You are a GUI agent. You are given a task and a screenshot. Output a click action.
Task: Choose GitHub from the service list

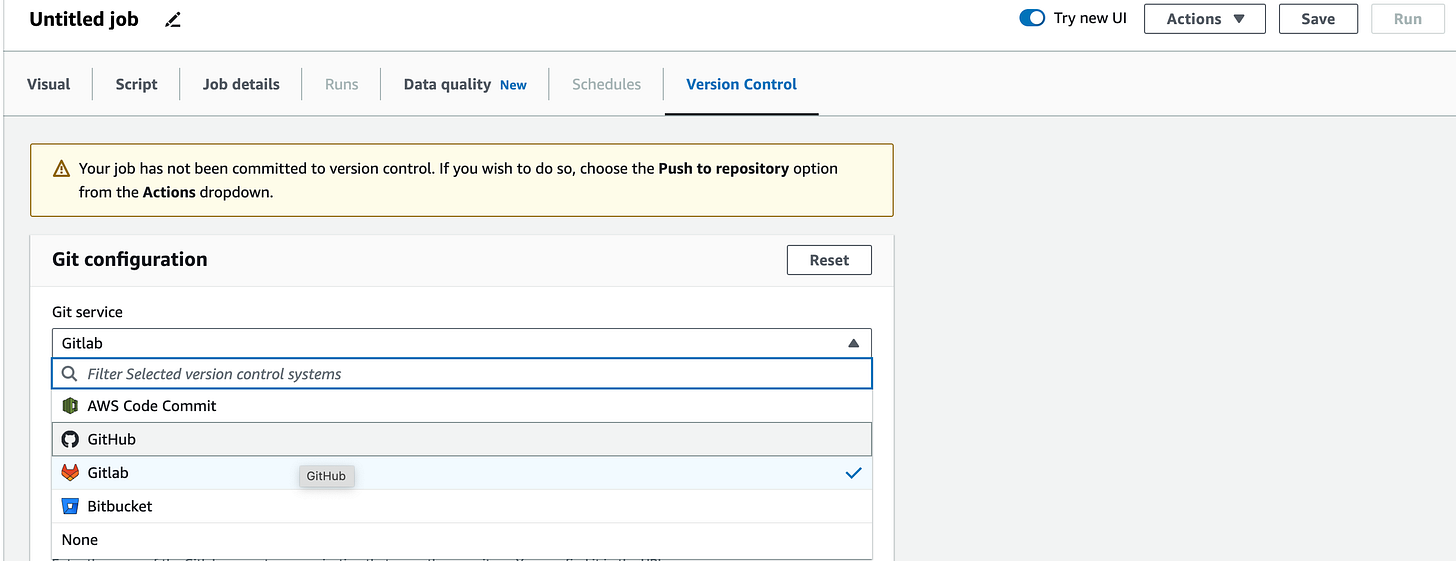pos(462,439)
